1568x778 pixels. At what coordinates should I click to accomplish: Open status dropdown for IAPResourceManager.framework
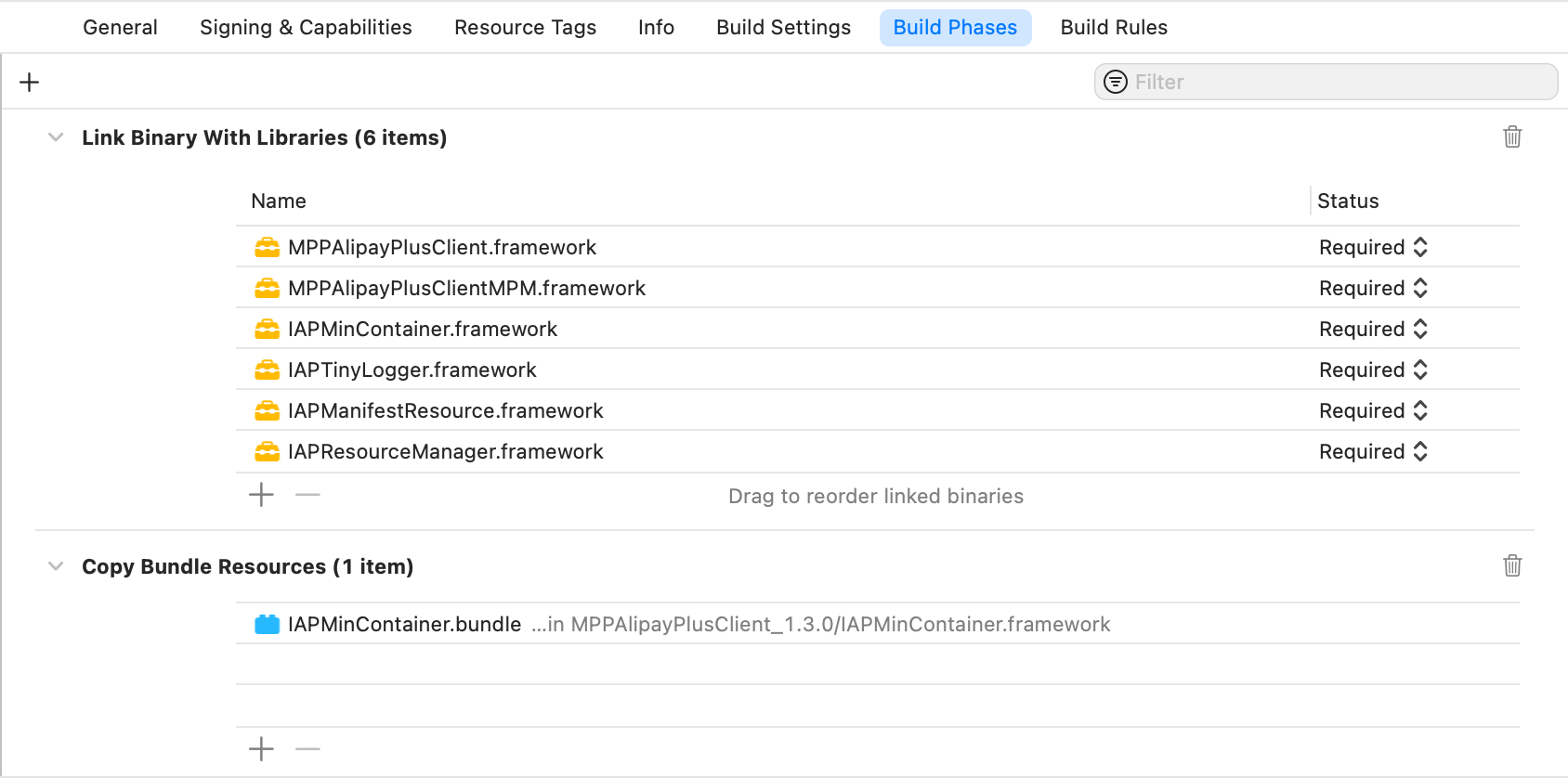click(1373, 451)
